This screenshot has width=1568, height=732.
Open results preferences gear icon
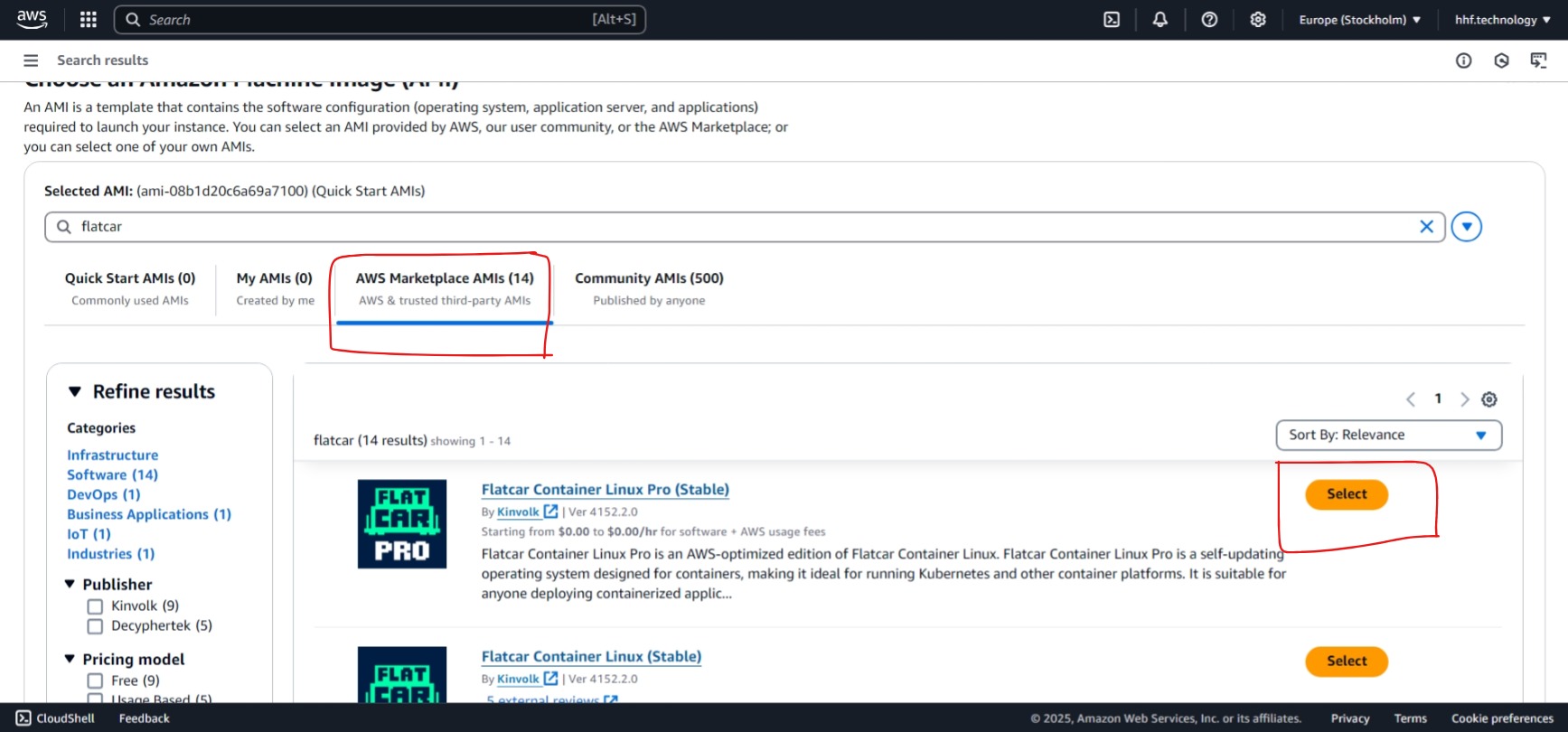click(x=1489, y=399)
